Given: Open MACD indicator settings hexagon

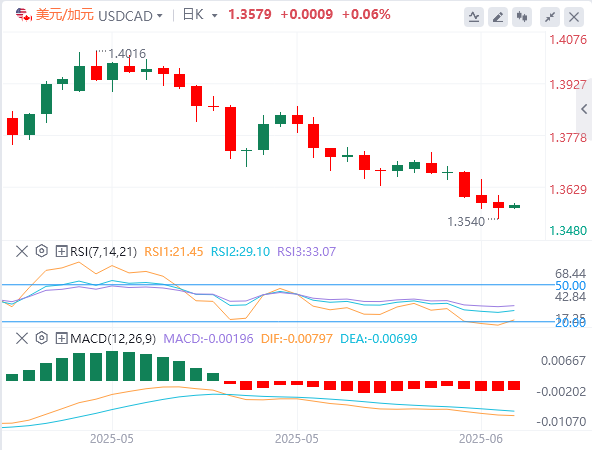Looking at the screenshot, I should pos(42,338).
